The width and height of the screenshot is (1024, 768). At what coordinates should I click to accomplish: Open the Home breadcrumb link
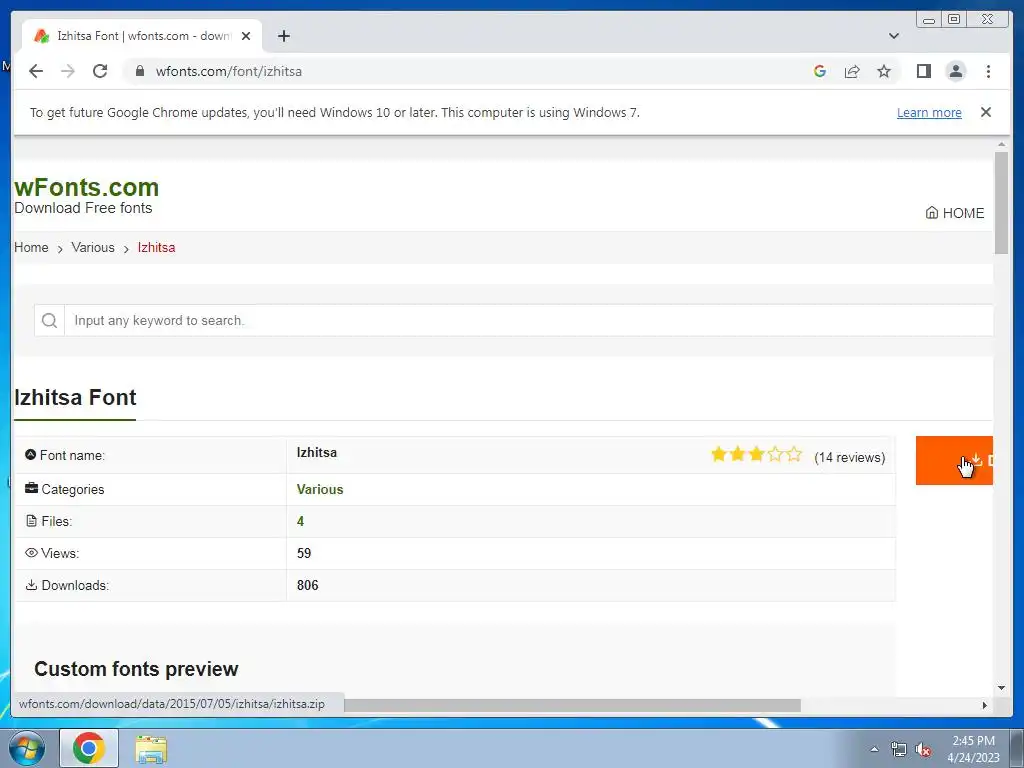click(31, 248)
